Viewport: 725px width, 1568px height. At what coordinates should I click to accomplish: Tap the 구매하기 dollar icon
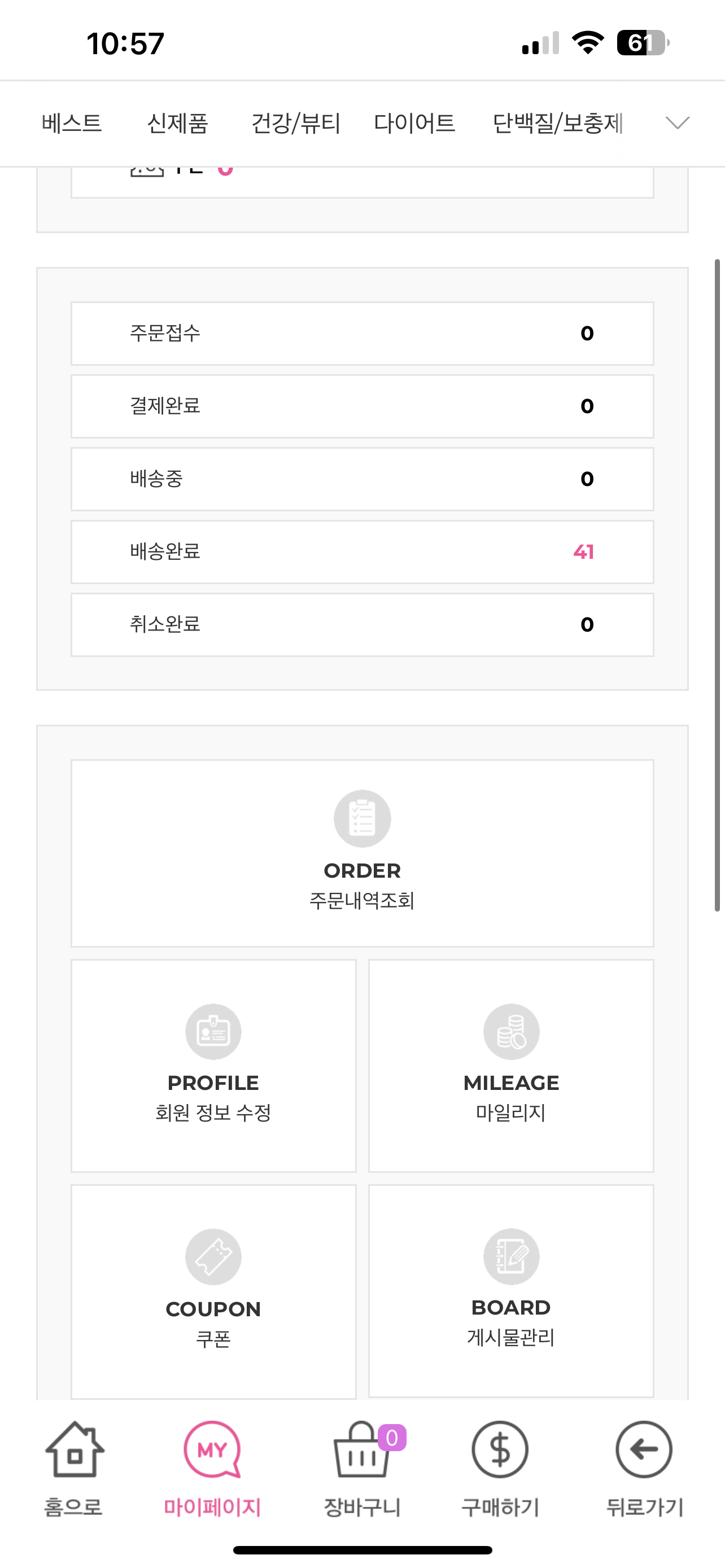pos(500,1450)
